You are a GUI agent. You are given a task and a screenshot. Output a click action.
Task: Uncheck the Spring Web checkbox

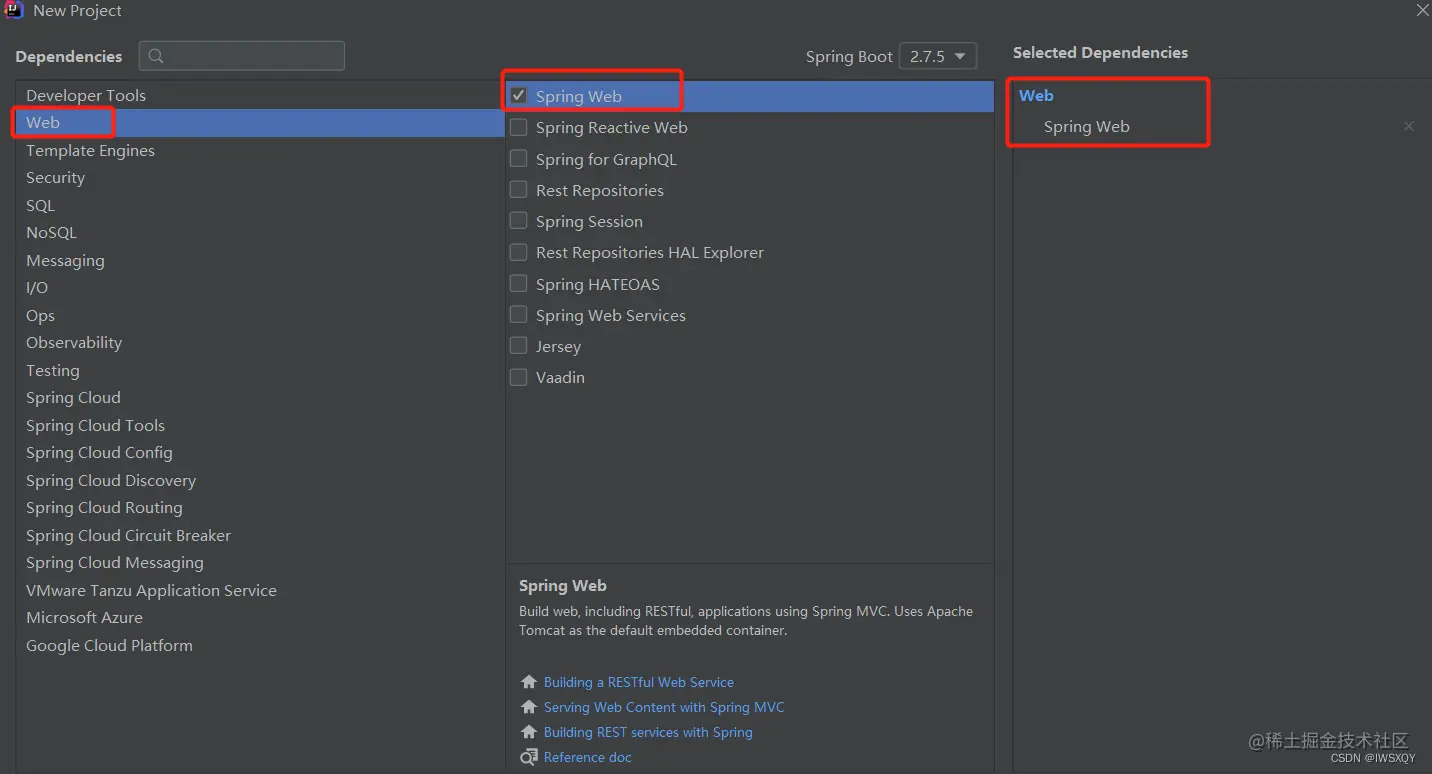point(518,96)
